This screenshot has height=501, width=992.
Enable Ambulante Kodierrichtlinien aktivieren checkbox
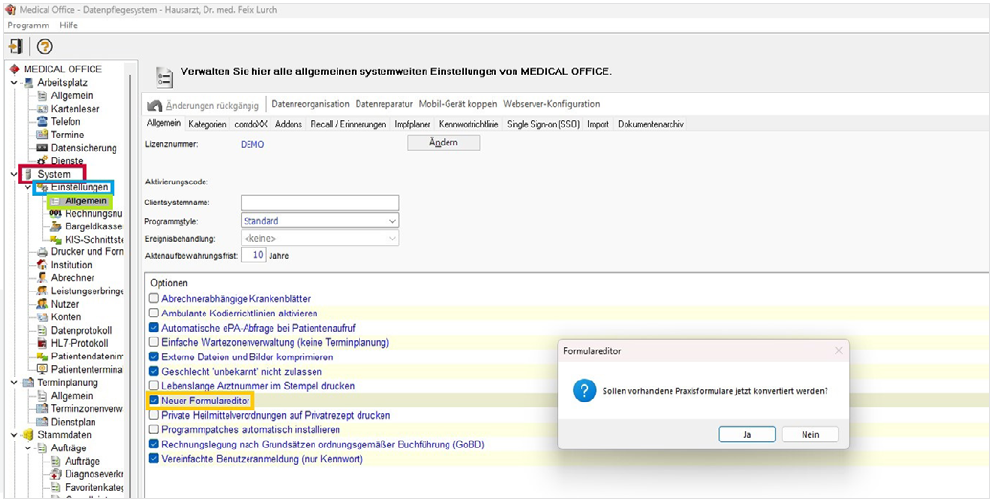(x=153, y=313)
